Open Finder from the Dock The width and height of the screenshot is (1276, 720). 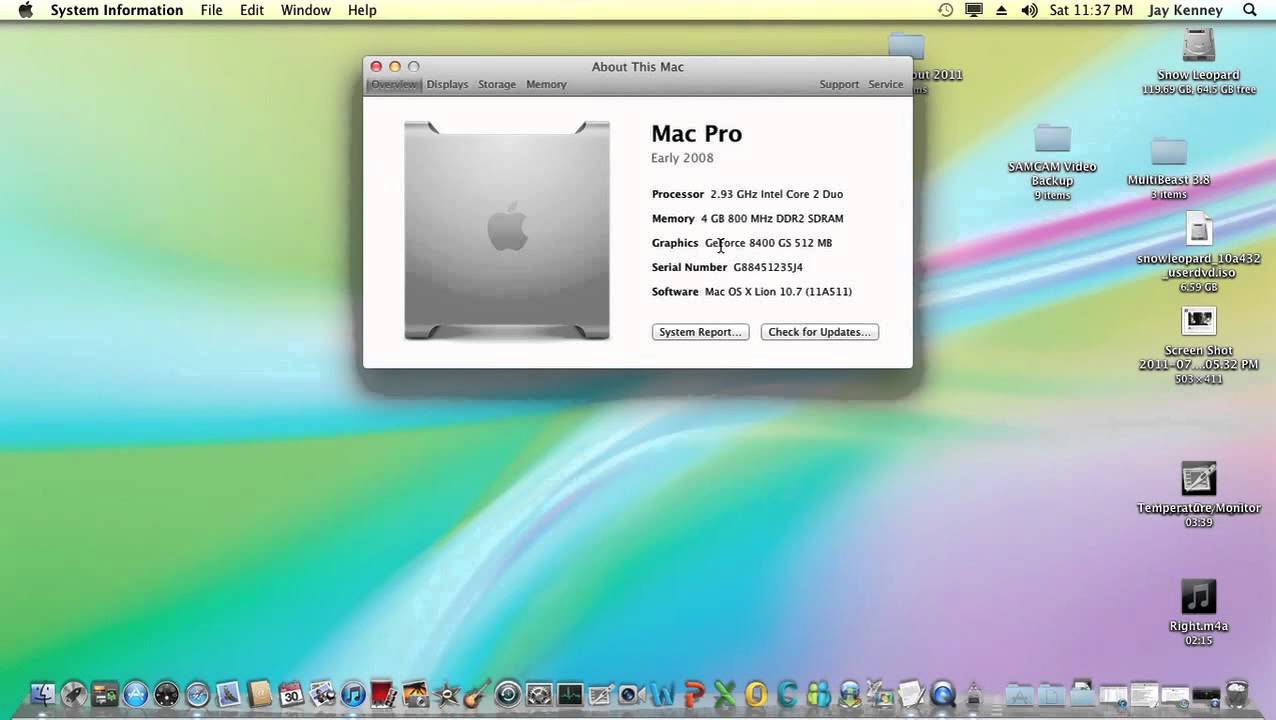pos(42,693)
